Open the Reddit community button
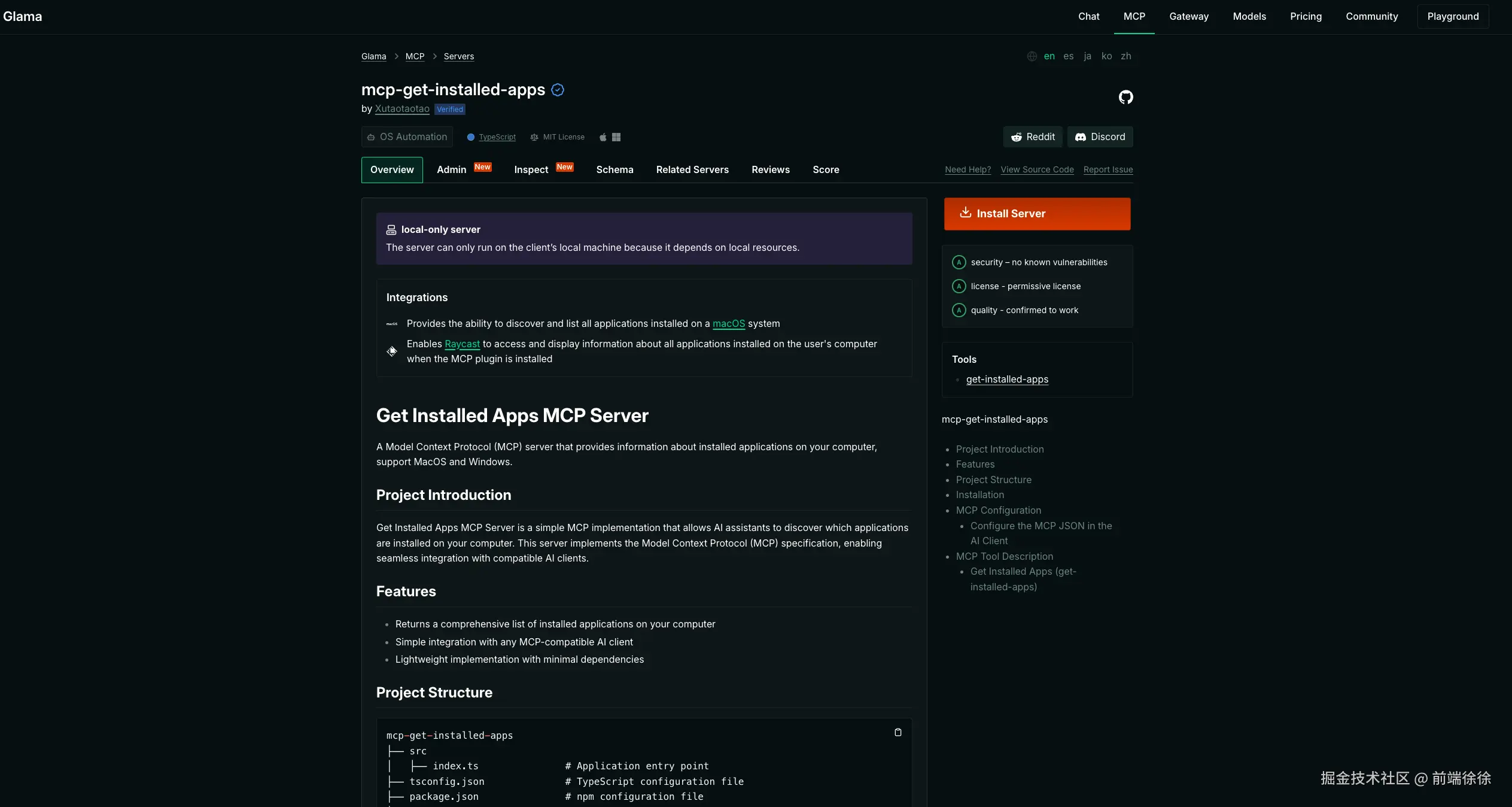1512x807 pixels. tap(1033, 136)
